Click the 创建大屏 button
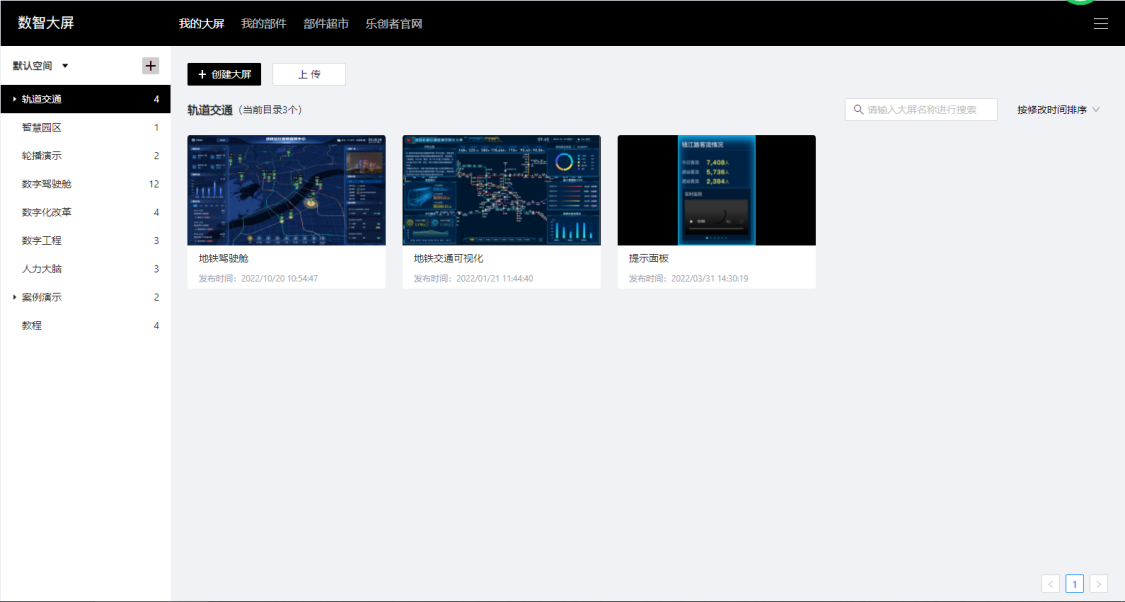Viewport: 1125px width, 602px height. pyautogui.click(x=224, y=74)
